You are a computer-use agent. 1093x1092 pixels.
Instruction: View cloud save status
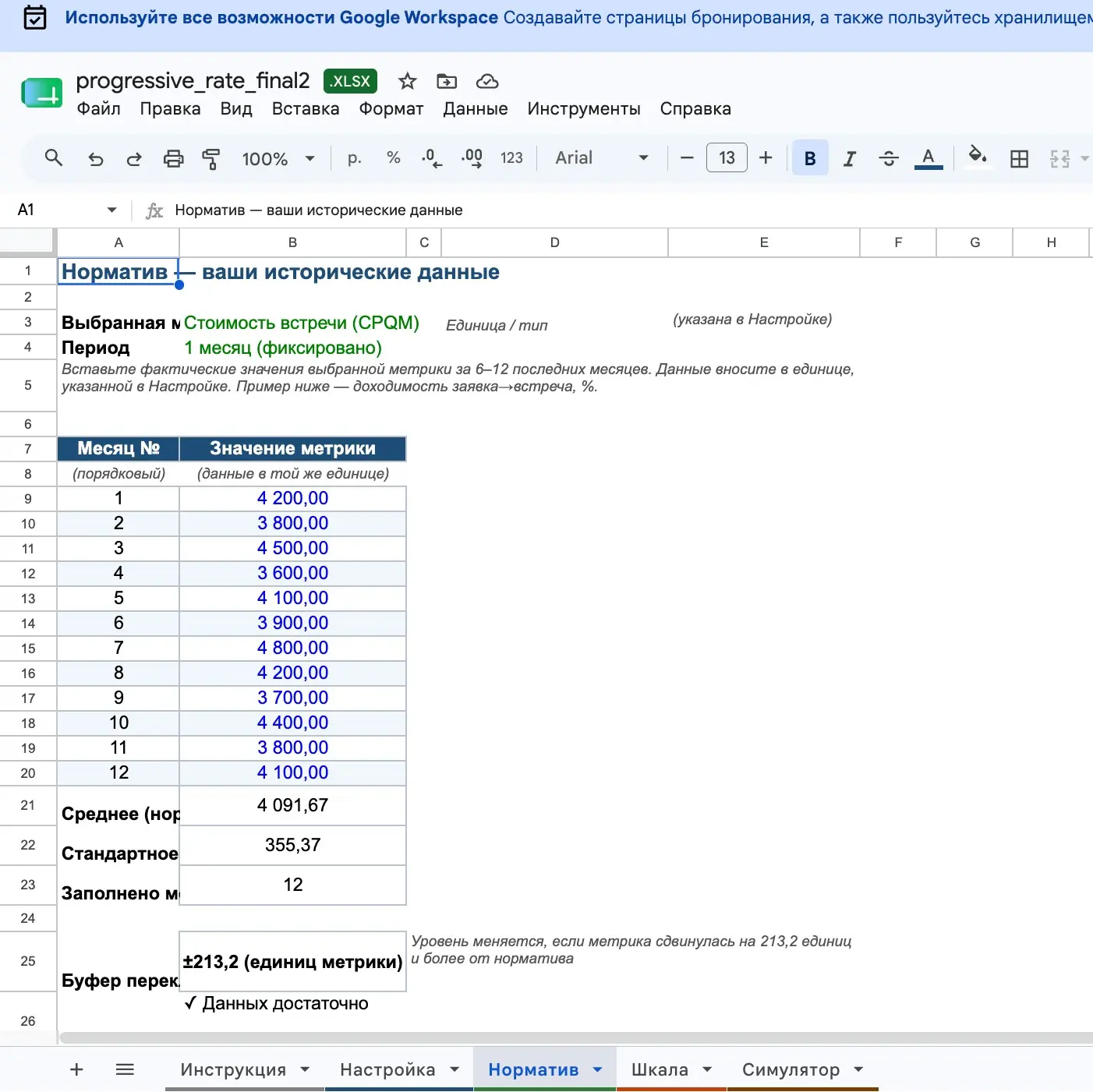(487, 81)
